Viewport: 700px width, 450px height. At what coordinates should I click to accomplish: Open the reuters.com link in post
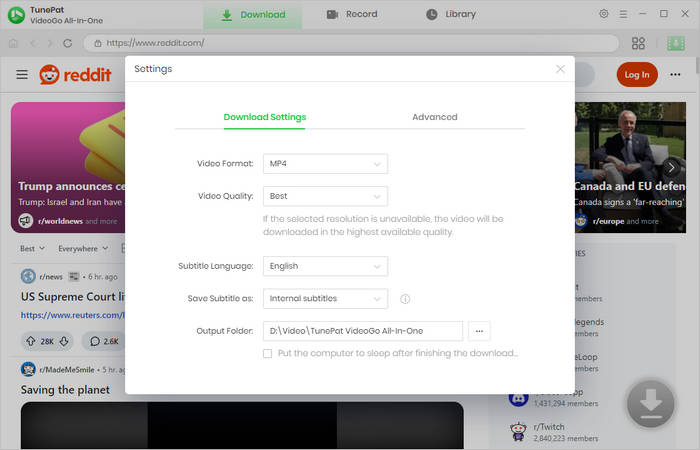[x=72, y=315]
